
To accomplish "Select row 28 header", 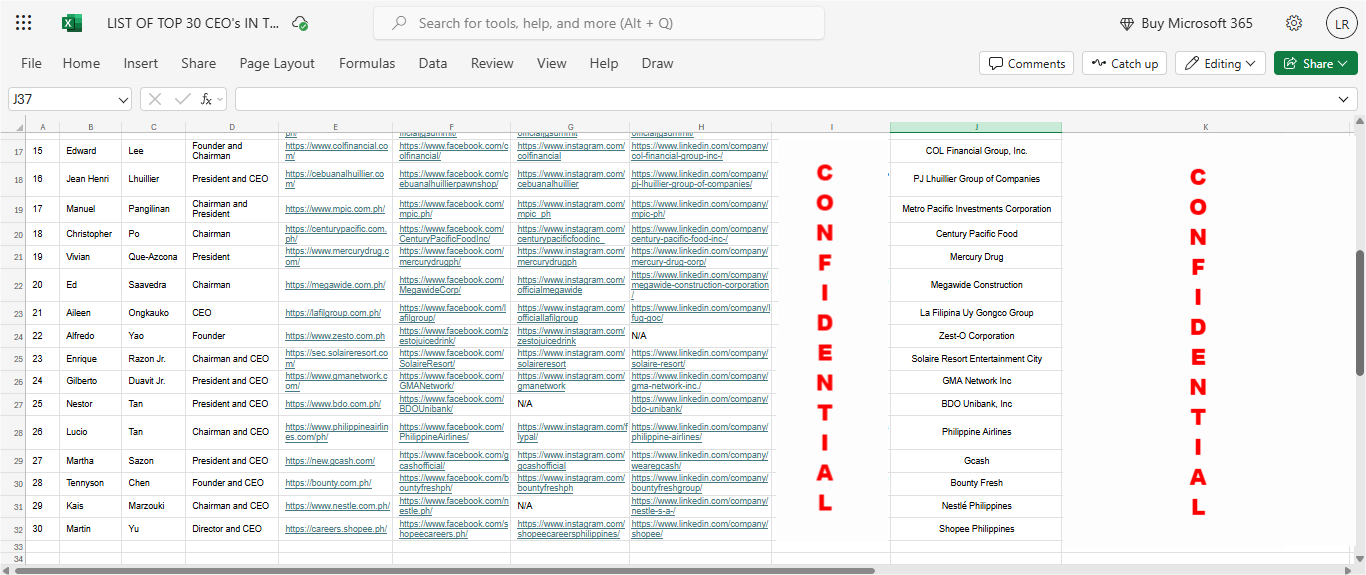I will pos(13,432).
